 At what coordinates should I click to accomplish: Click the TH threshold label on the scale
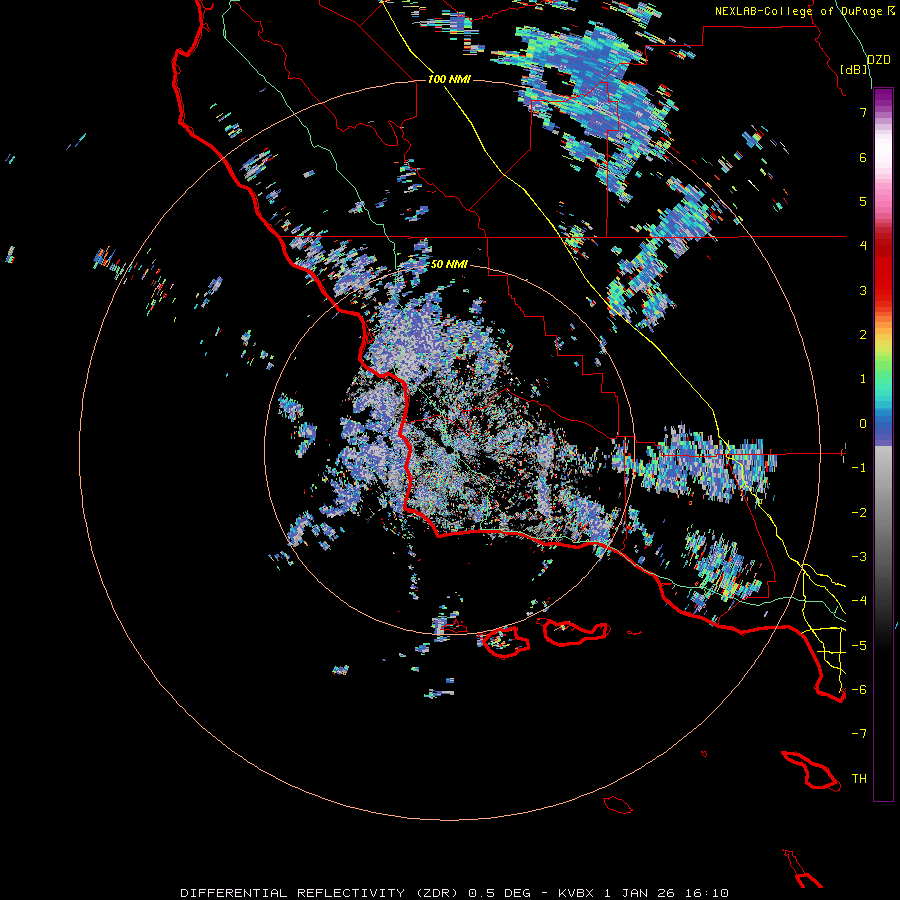point(859,779)
